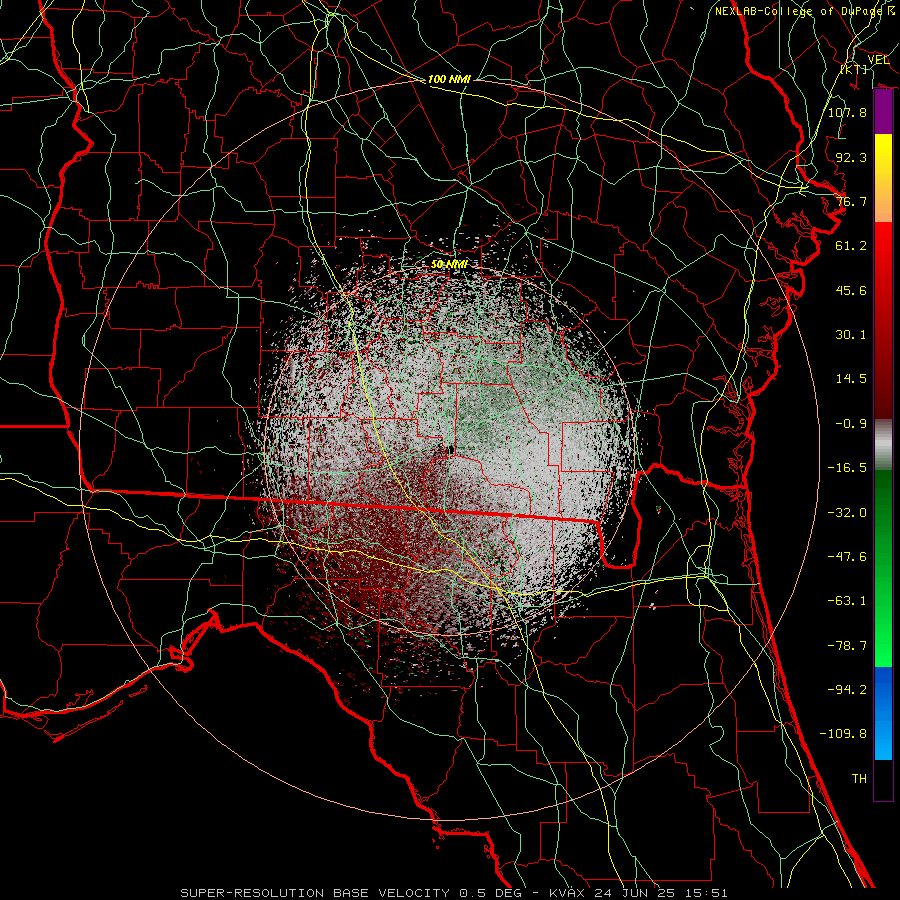Click the [KT] units label

pos(854,69)
